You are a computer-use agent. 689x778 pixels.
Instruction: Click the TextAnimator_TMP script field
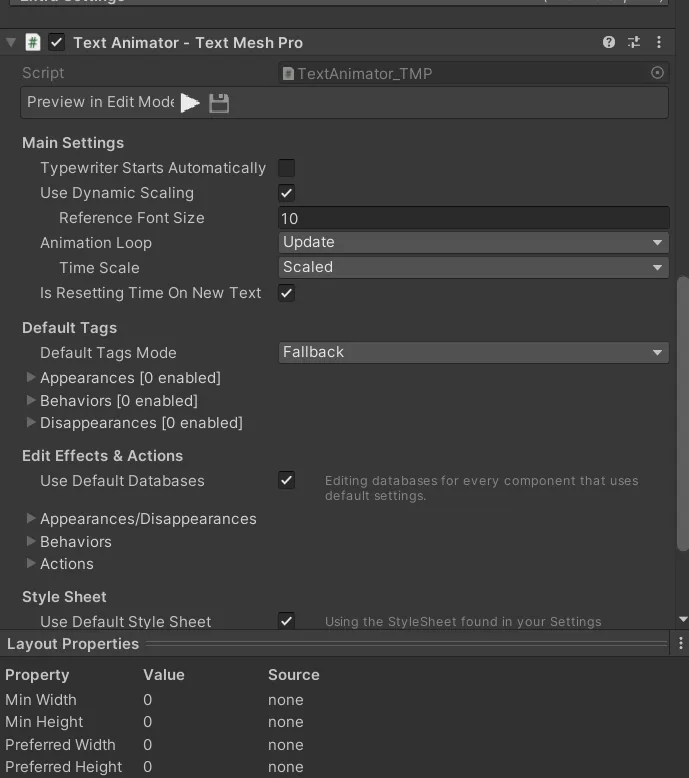click(x=474, y=73)
